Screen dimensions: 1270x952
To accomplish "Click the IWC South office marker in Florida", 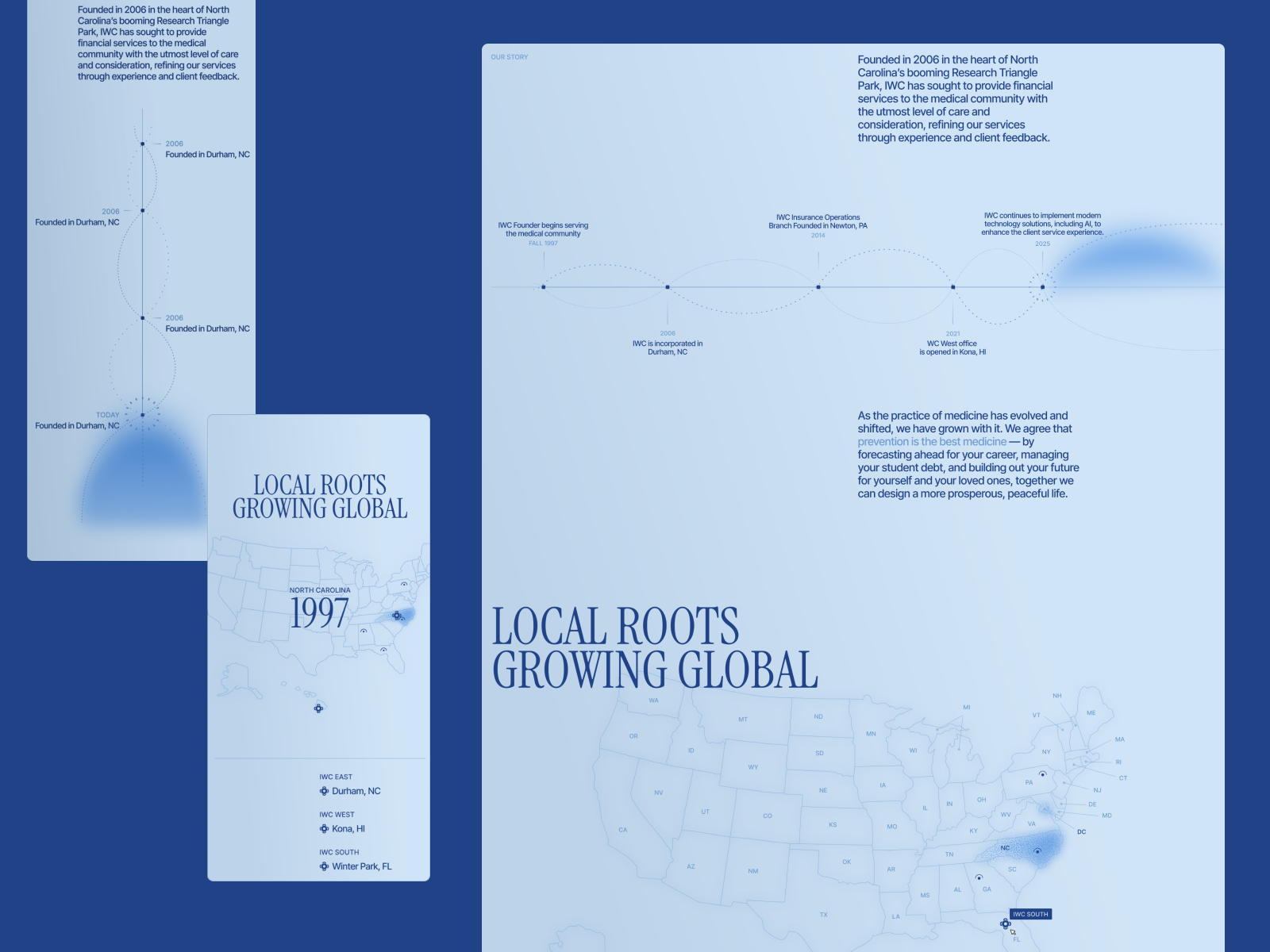I will (x=1005, y=923).
